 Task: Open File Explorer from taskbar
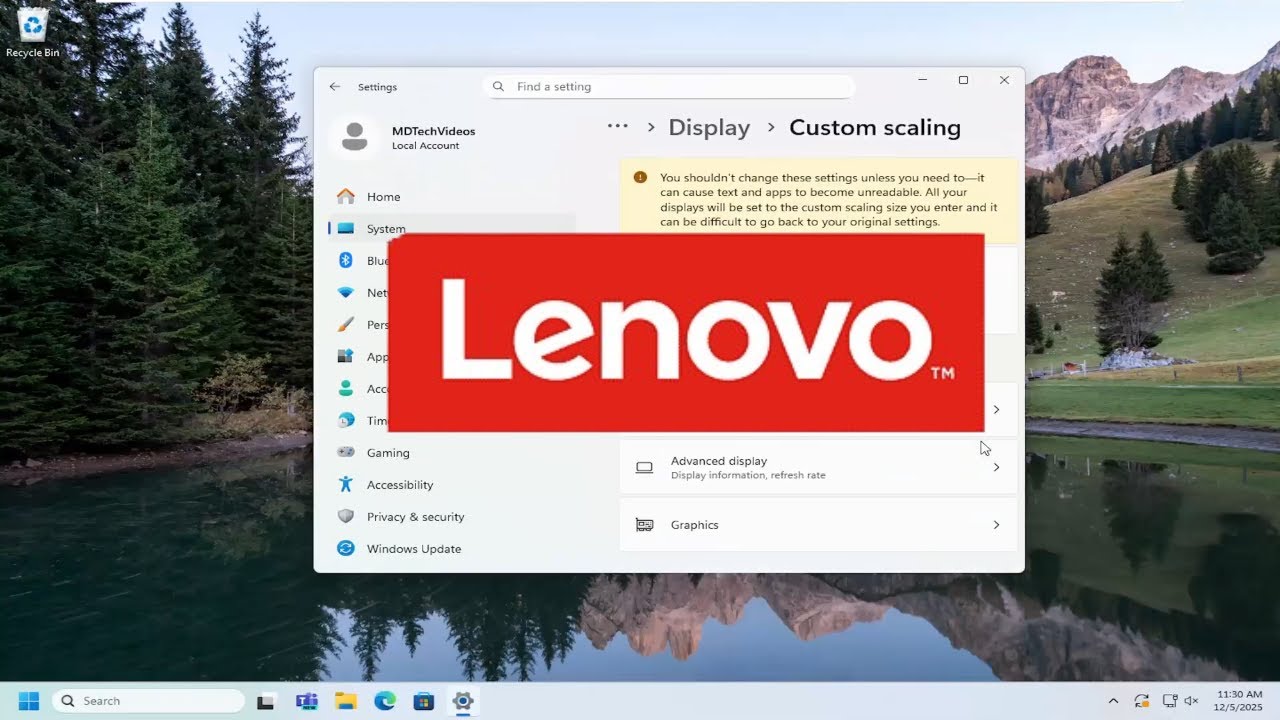point(346,701)
